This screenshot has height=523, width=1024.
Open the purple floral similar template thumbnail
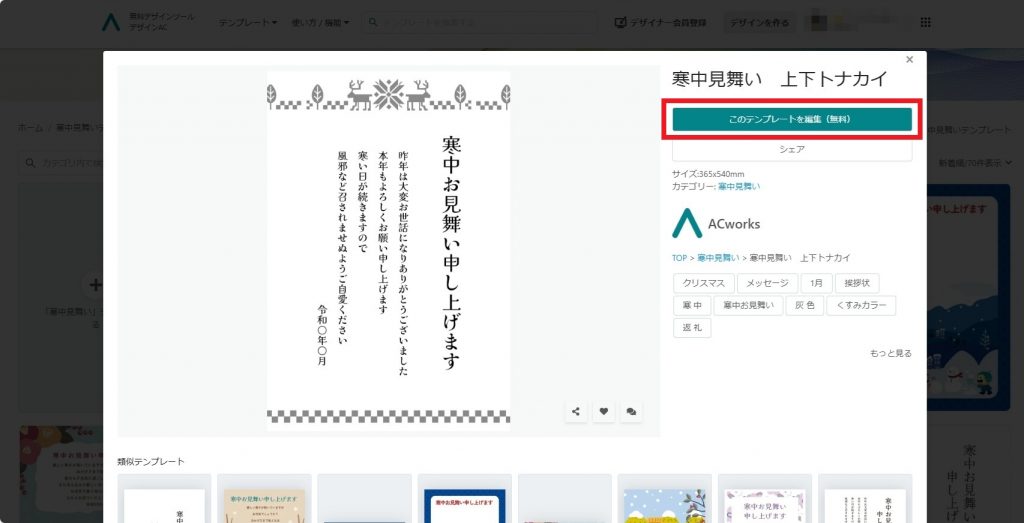click(765, 499)
